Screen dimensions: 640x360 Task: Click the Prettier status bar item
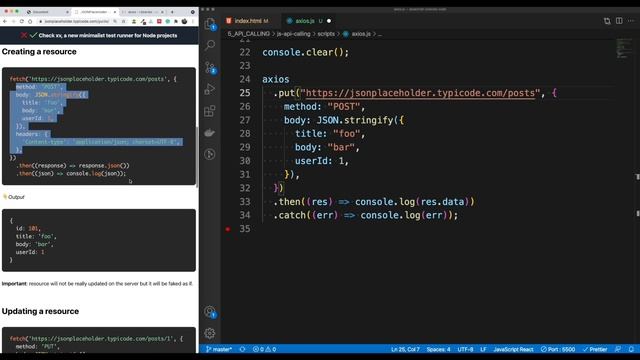(595, 349)
